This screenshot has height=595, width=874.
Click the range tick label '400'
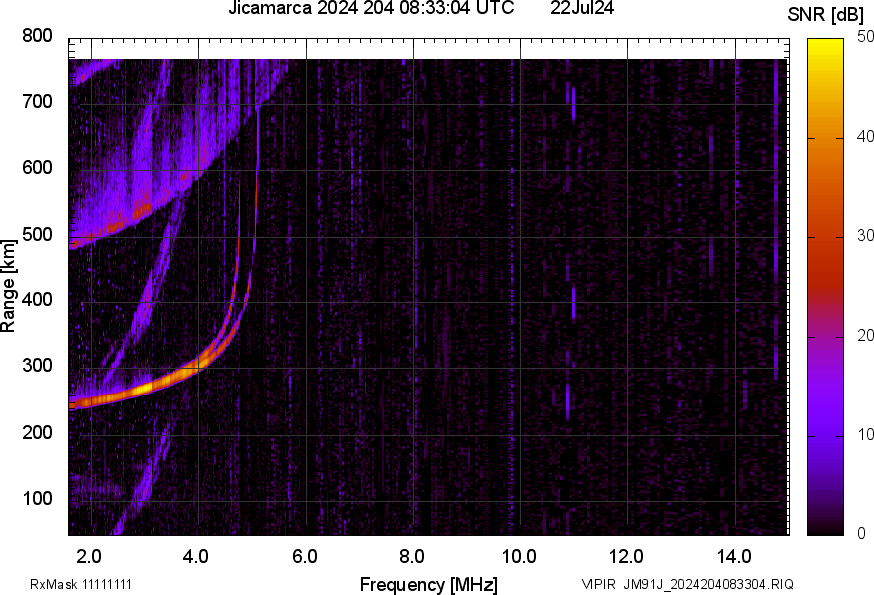pos(37,299)
